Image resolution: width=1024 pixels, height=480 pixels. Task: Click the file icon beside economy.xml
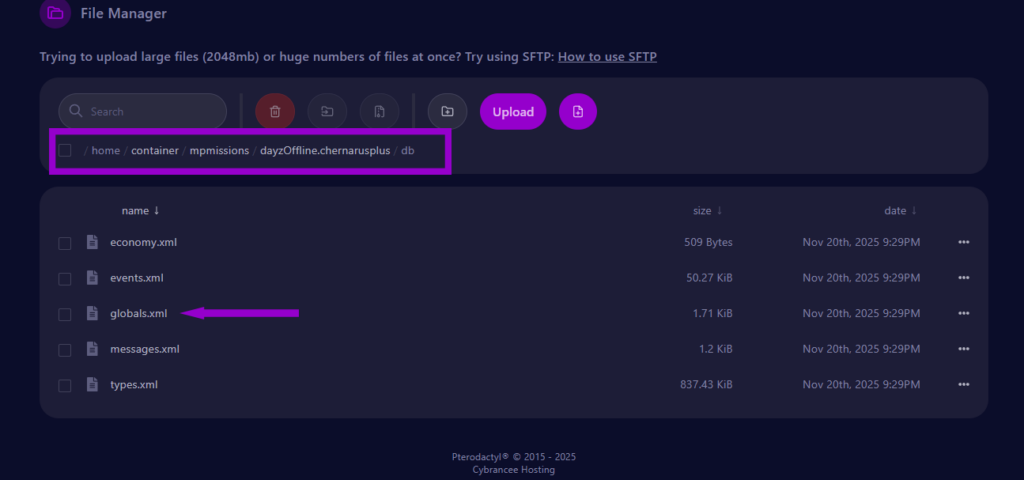point(92,242)
